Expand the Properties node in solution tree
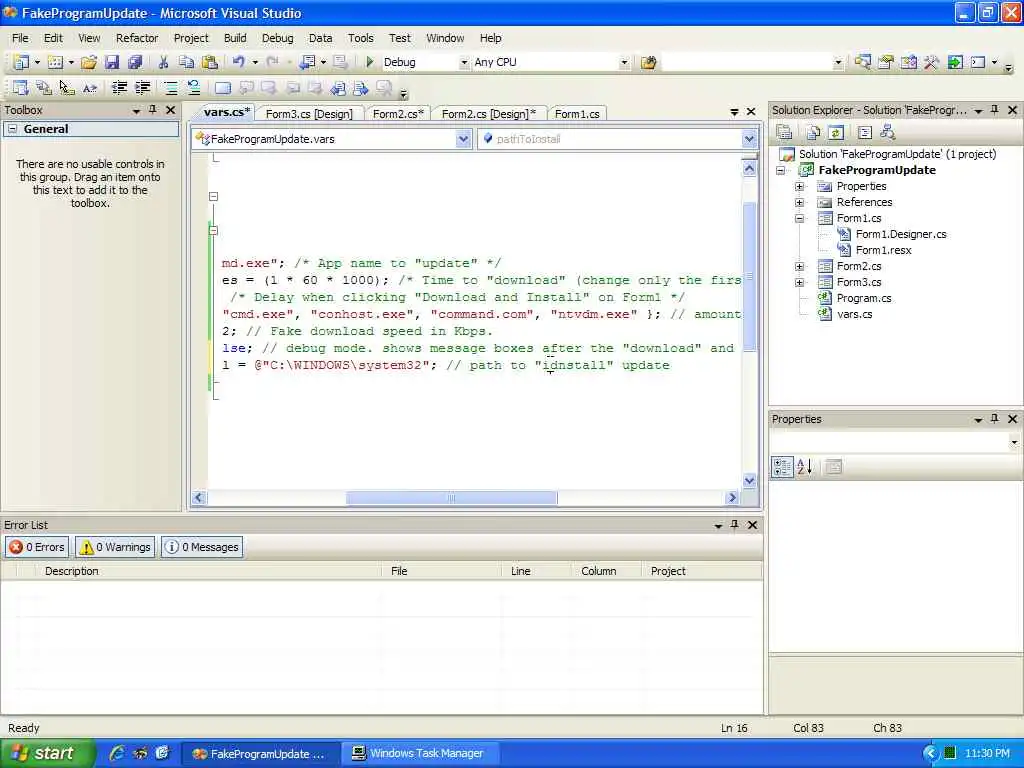1024x768 pixels. pyautogui.click(x=799, y=186)
